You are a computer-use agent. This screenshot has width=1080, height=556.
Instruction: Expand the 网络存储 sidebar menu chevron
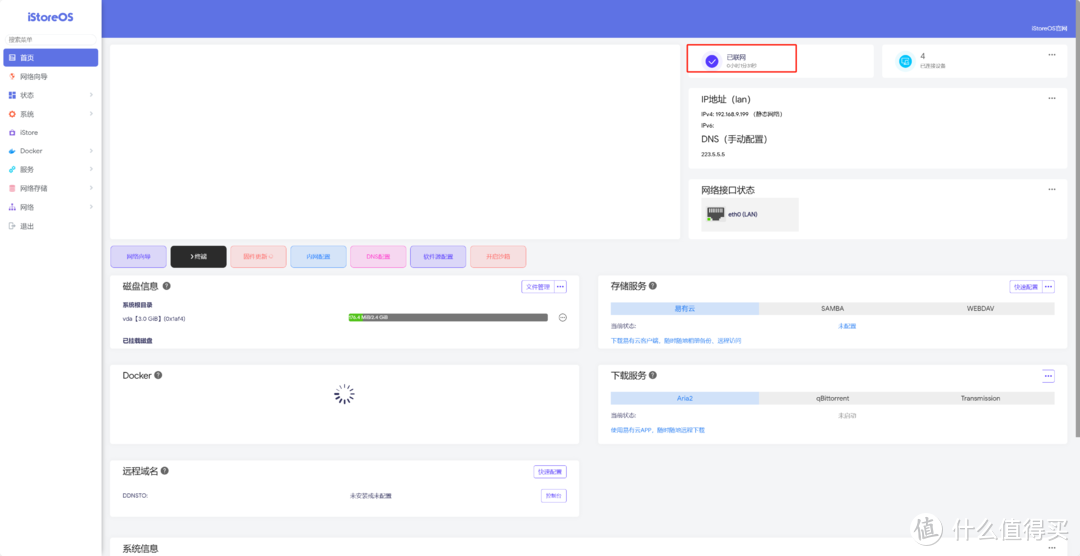(x=91, y=188)
